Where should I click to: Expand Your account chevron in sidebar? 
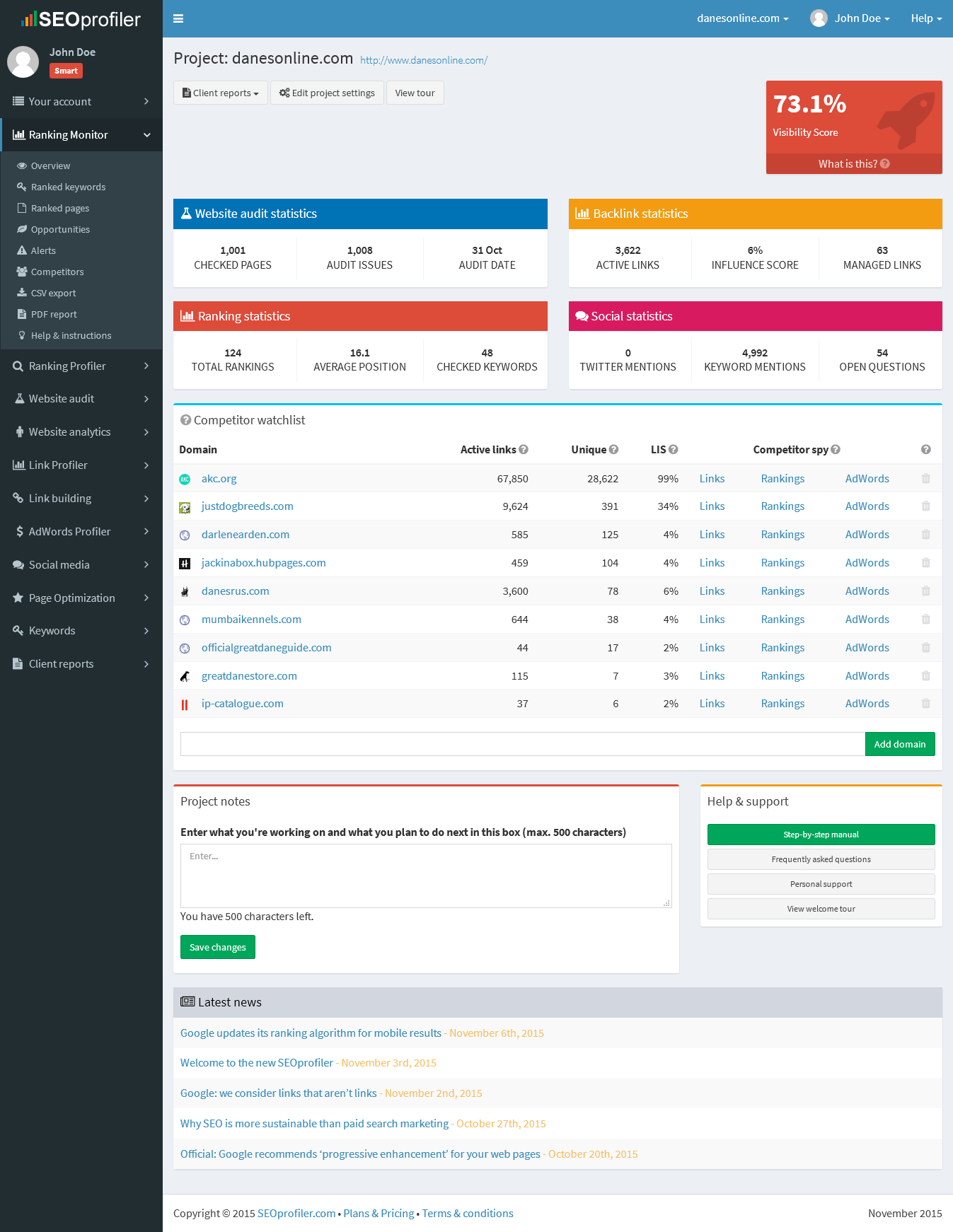click(x=146, y=101)
